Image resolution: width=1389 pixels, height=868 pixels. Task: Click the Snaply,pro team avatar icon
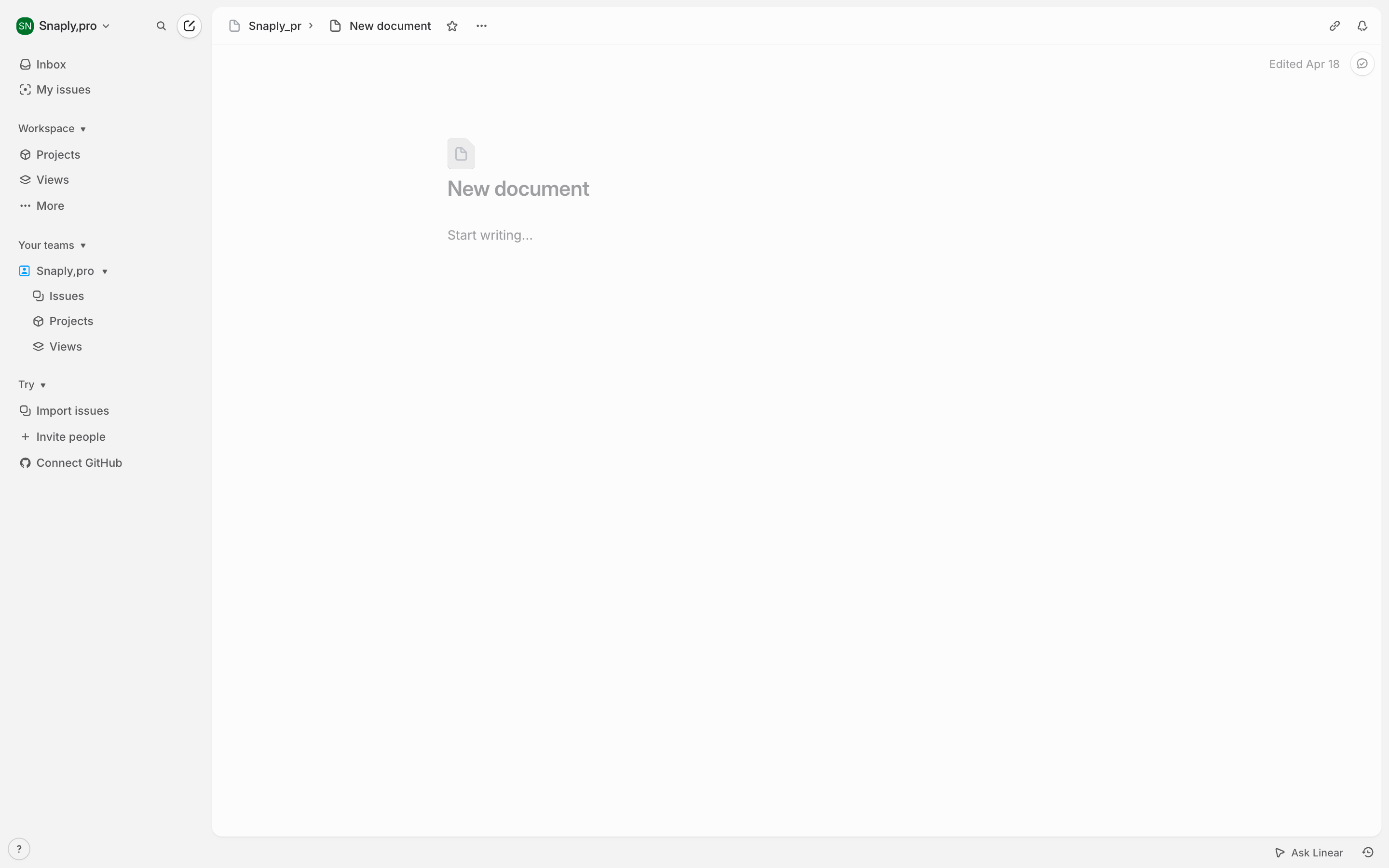click(24, 271)
